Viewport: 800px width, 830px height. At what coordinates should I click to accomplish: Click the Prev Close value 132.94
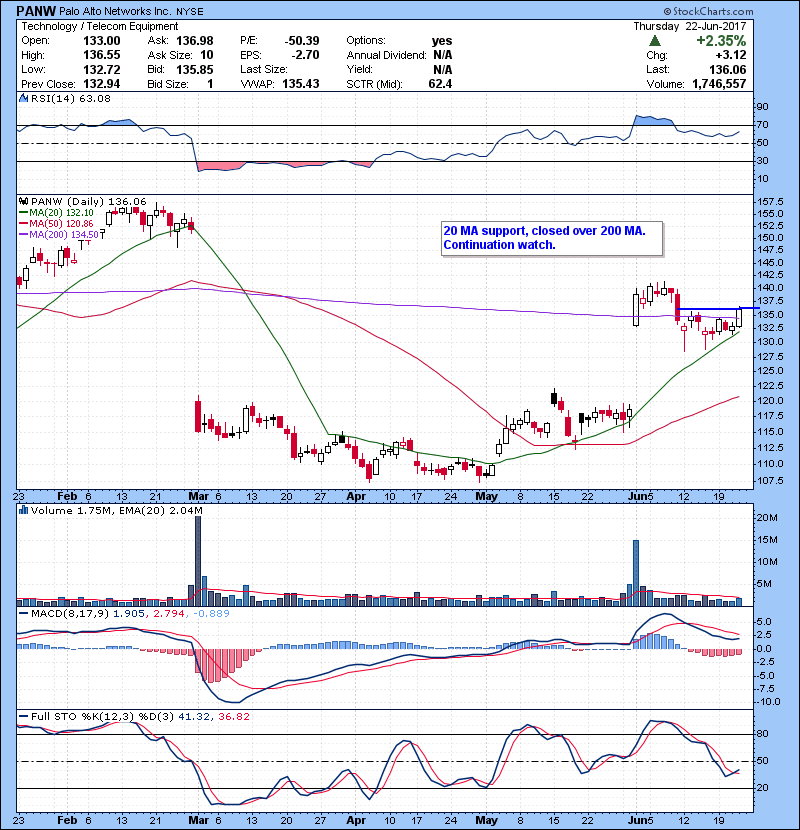click(102, 84)
